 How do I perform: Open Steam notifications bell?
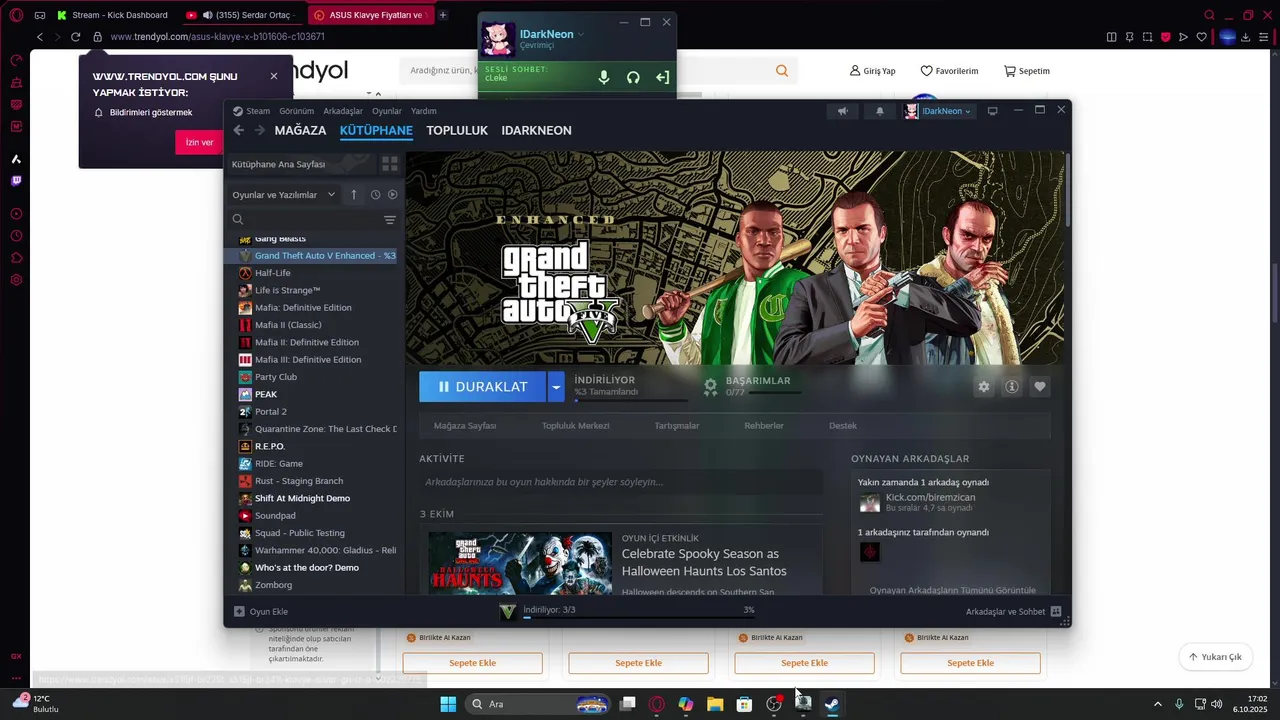(880, 111)
